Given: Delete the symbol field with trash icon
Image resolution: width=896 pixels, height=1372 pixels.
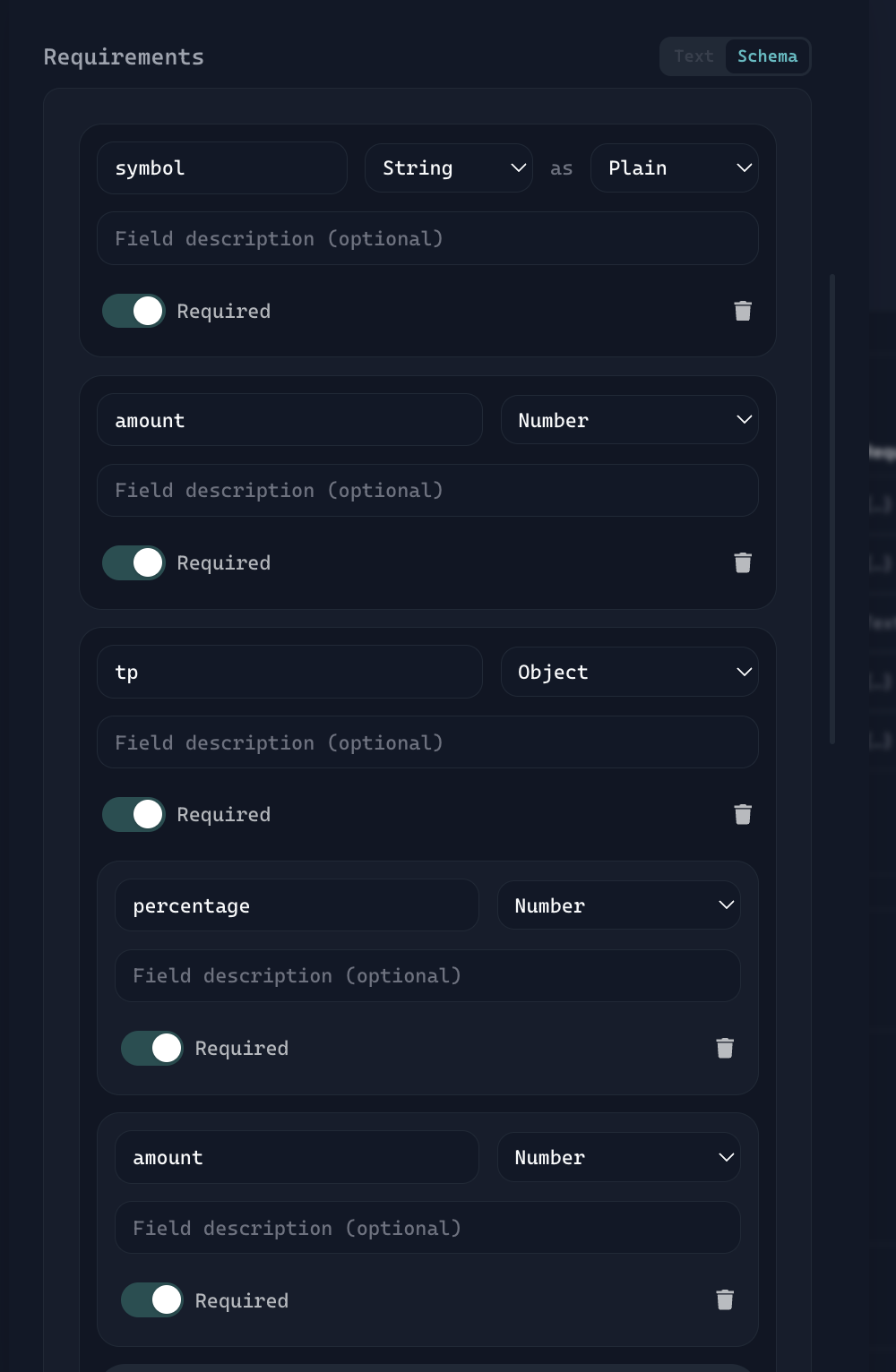Looking at the screenshot, I should coord(742,311).
